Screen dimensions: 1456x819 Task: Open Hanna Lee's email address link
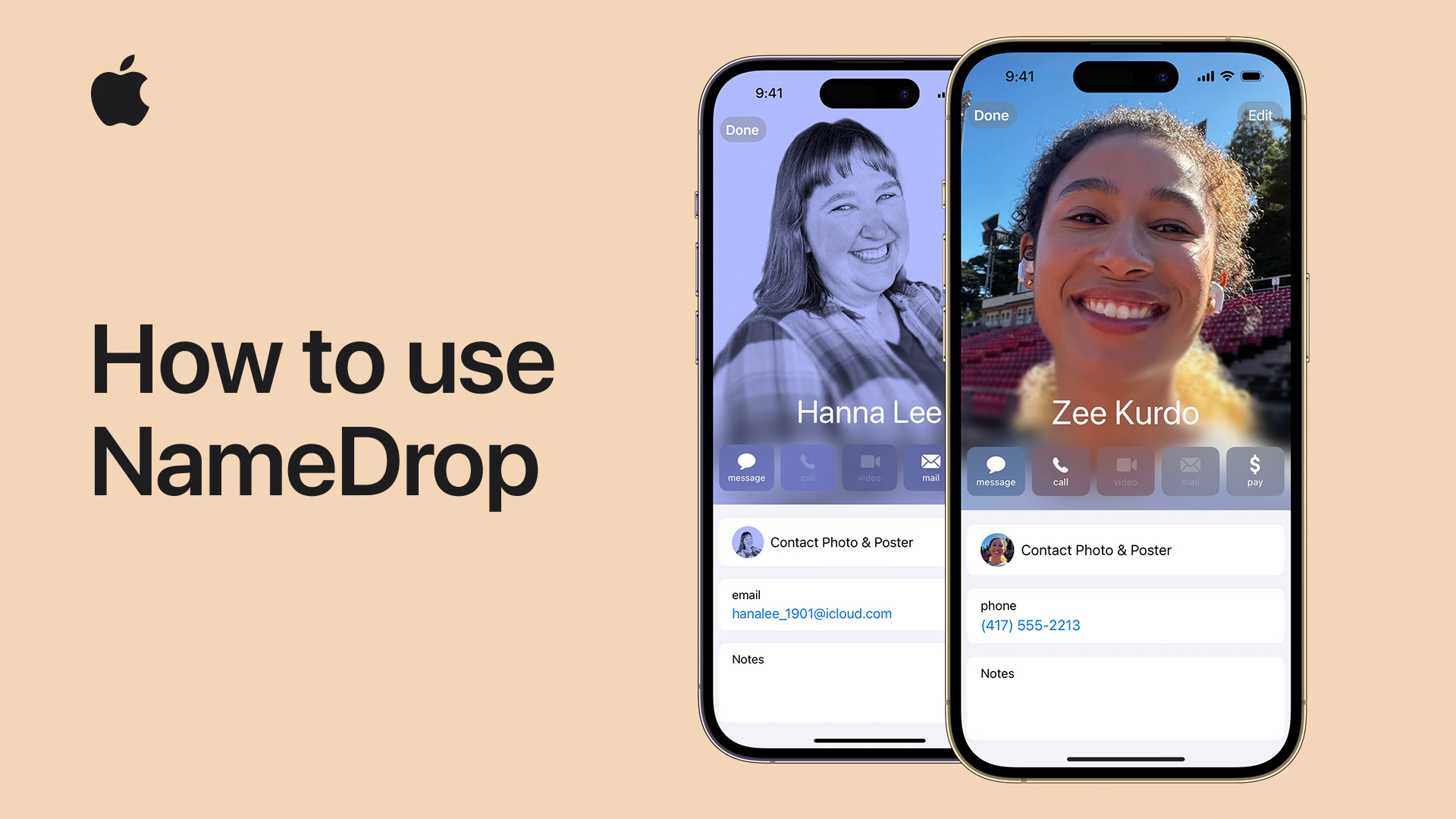(810, 613)
